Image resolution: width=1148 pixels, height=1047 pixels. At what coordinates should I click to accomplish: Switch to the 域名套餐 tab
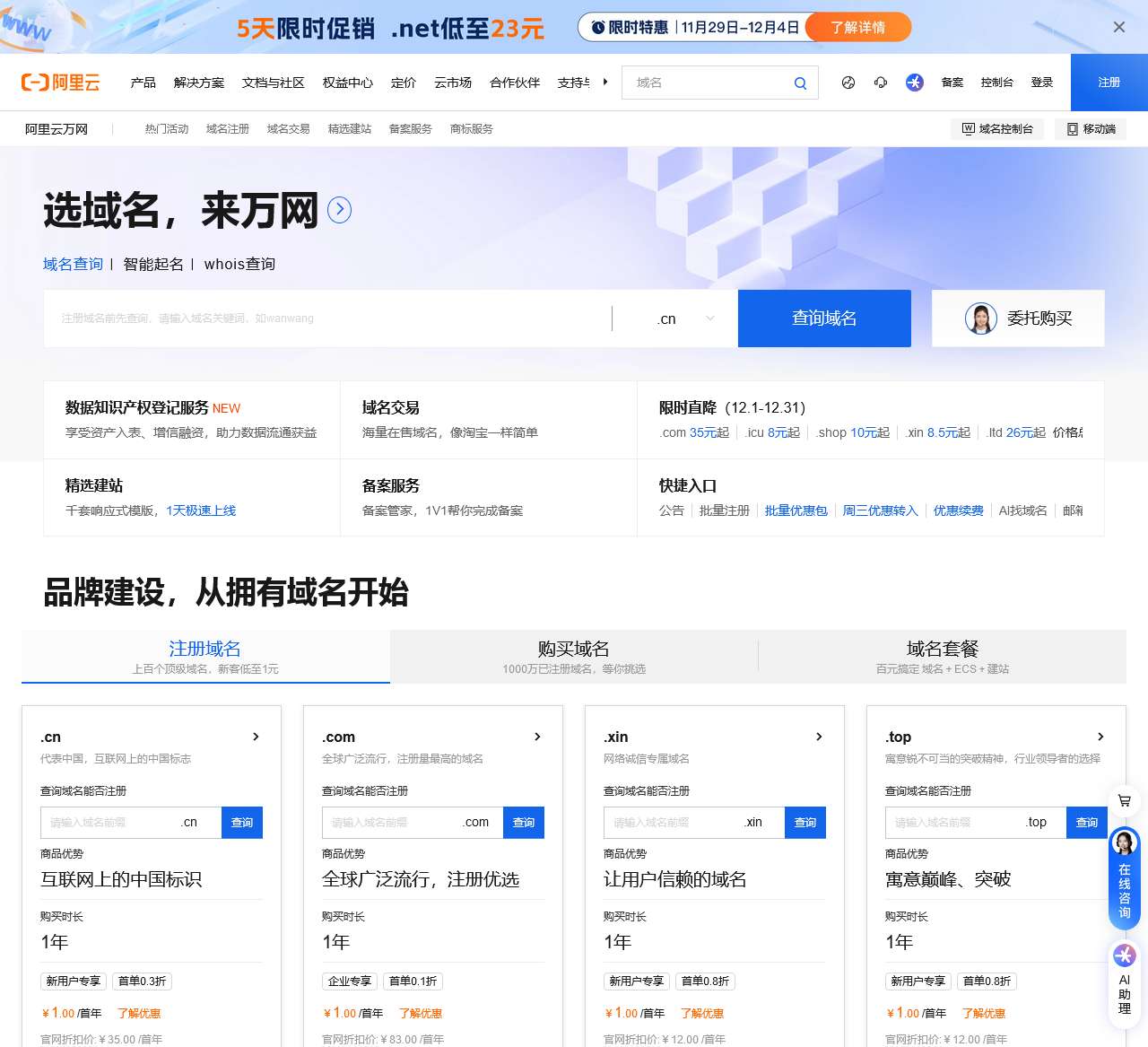(x=942, y=656)
